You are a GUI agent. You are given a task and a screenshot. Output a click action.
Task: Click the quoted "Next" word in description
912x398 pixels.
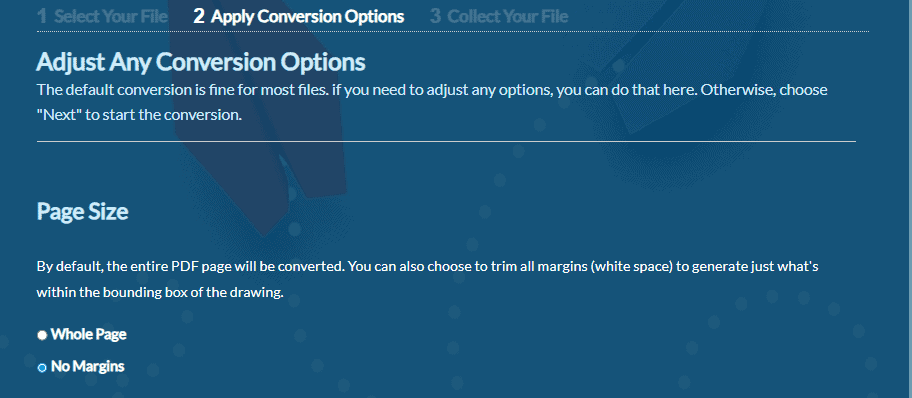point(59,115)
